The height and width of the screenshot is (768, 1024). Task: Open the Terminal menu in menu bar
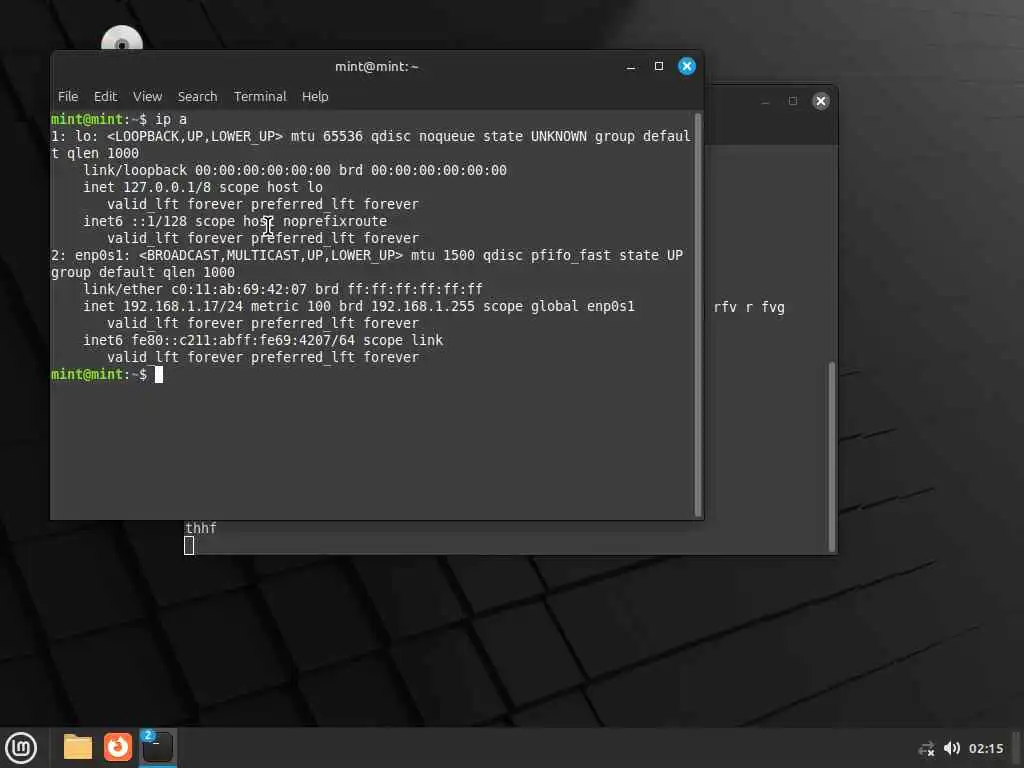pos(260,97)
